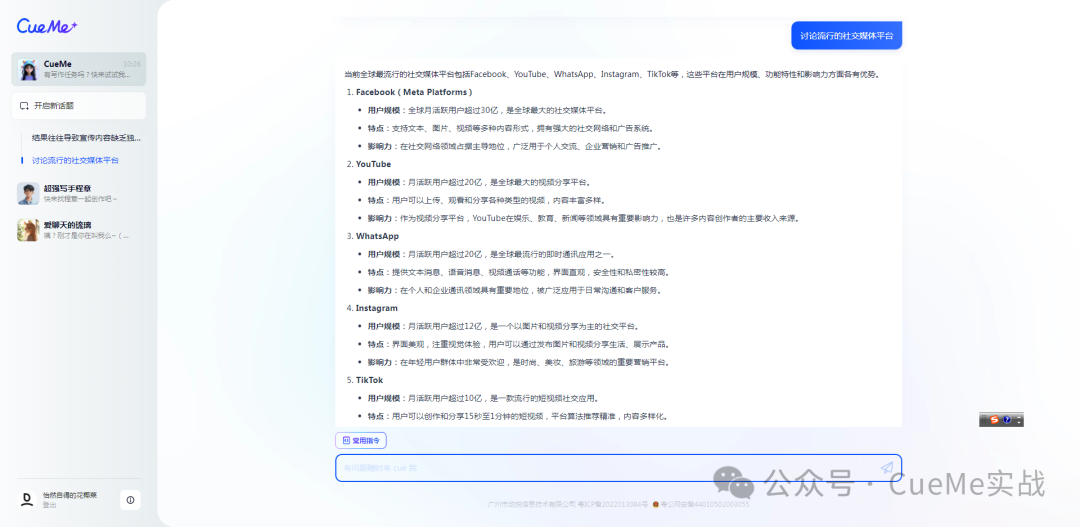Click the TikTok heading in reply
The height and width of the screenshot is (527, 1080).
click(370, 380)
